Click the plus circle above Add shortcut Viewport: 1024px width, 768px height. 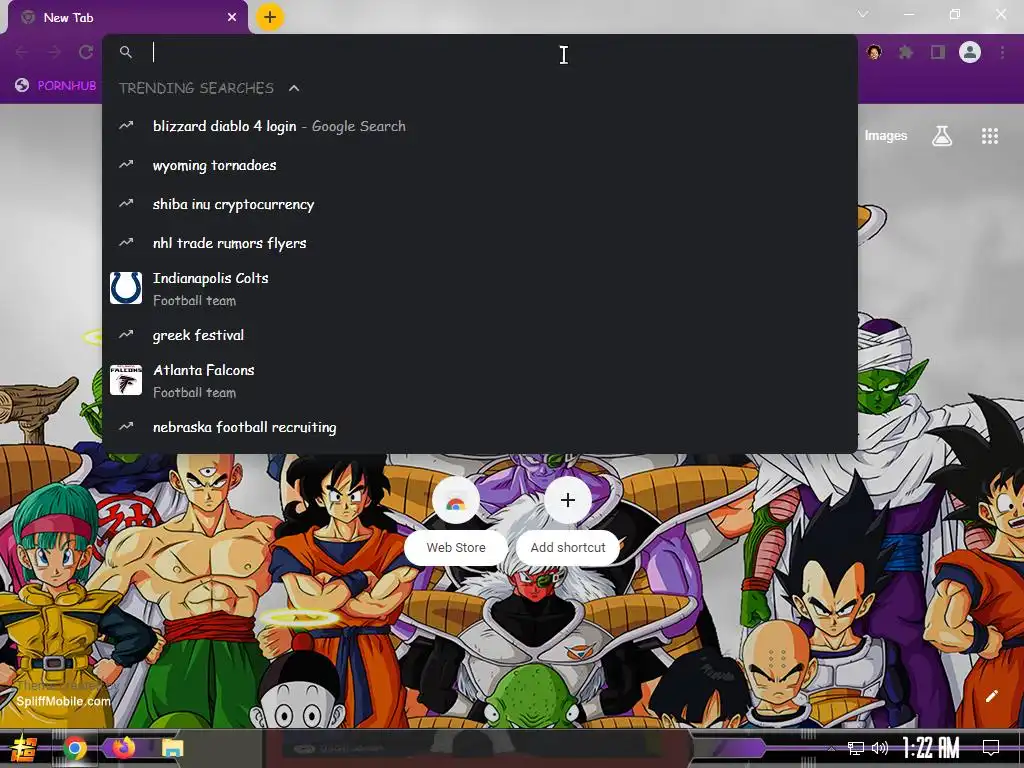click(568, 501)
